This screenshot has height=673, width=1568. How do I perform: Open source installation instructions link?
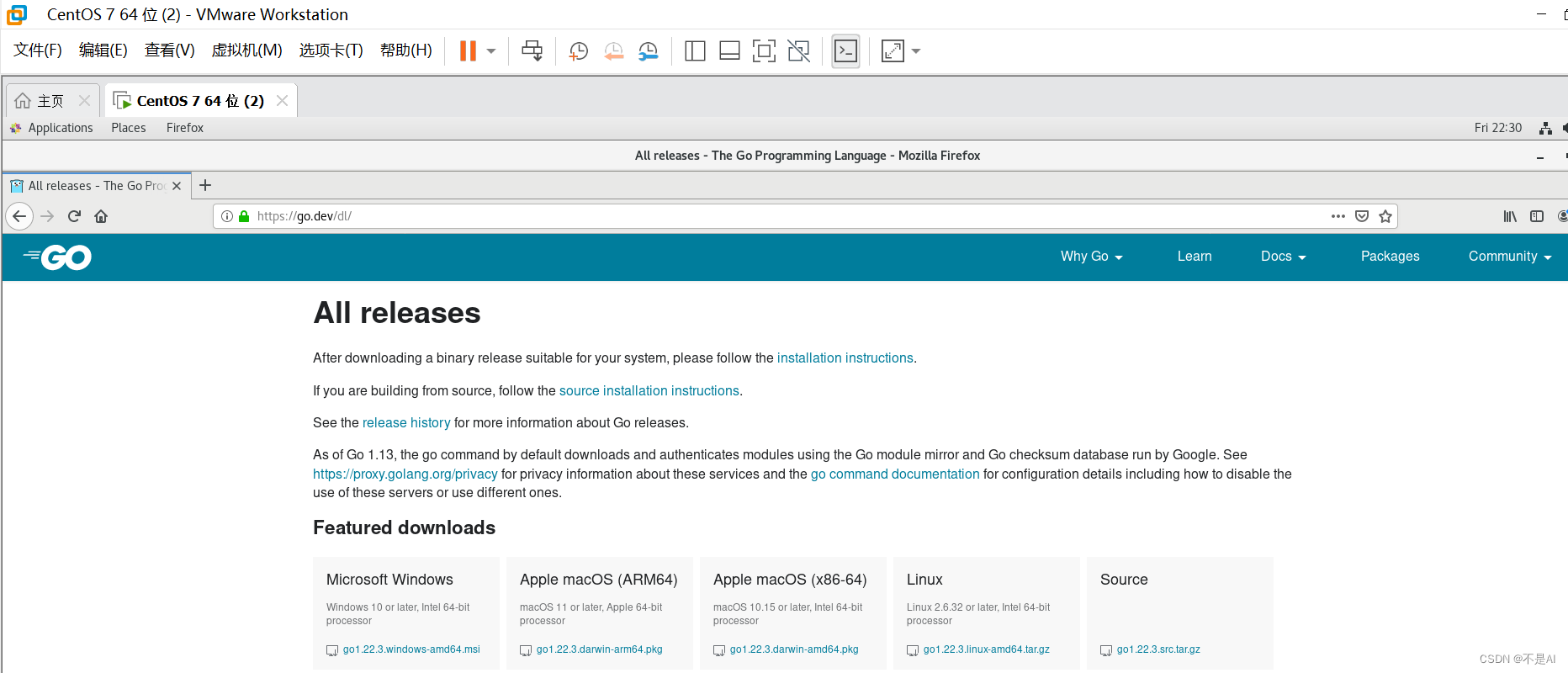649,391
